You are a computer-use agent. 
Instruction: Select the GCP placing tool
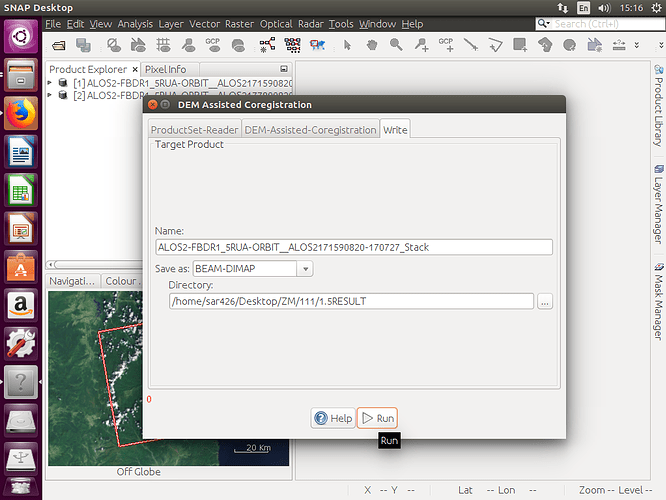pyautogui.click(x=446, y=45)
